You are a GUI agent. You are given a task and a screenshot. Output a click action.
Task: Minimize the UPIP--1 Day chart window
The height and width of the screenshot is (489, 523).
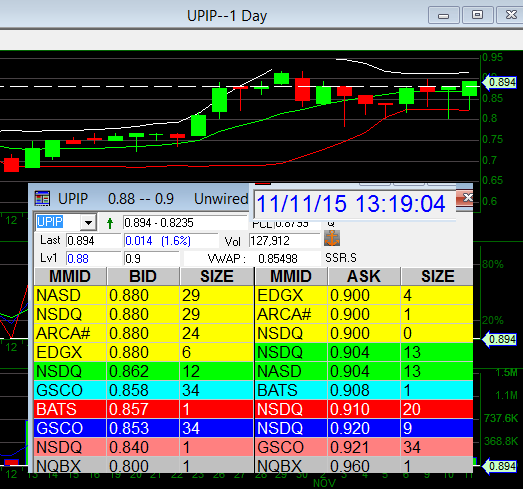point(443,15)
